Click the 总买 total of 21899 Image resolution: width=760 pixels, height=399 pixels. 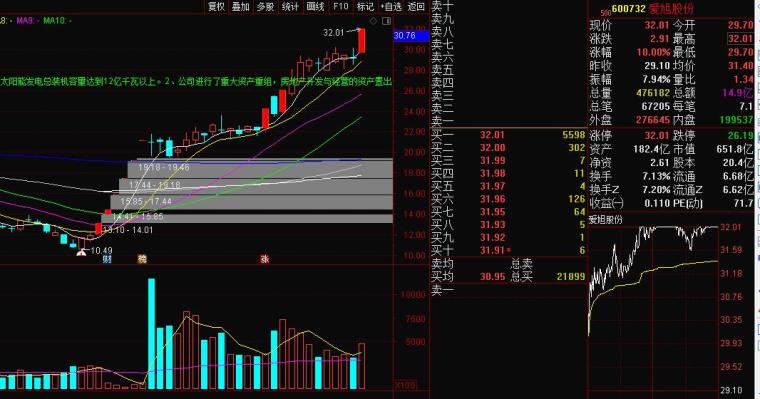570,276
